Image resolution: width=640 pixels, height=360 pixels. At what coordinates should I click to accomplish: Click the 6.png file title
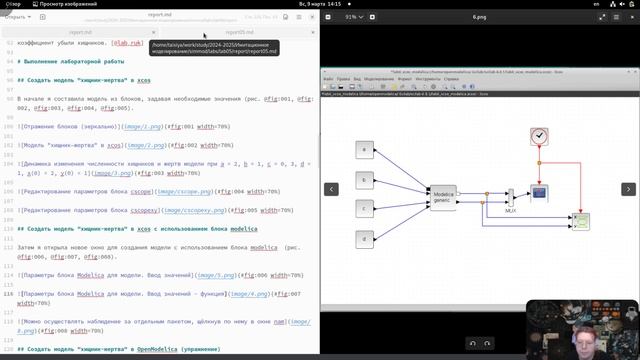tap(479, 17)
